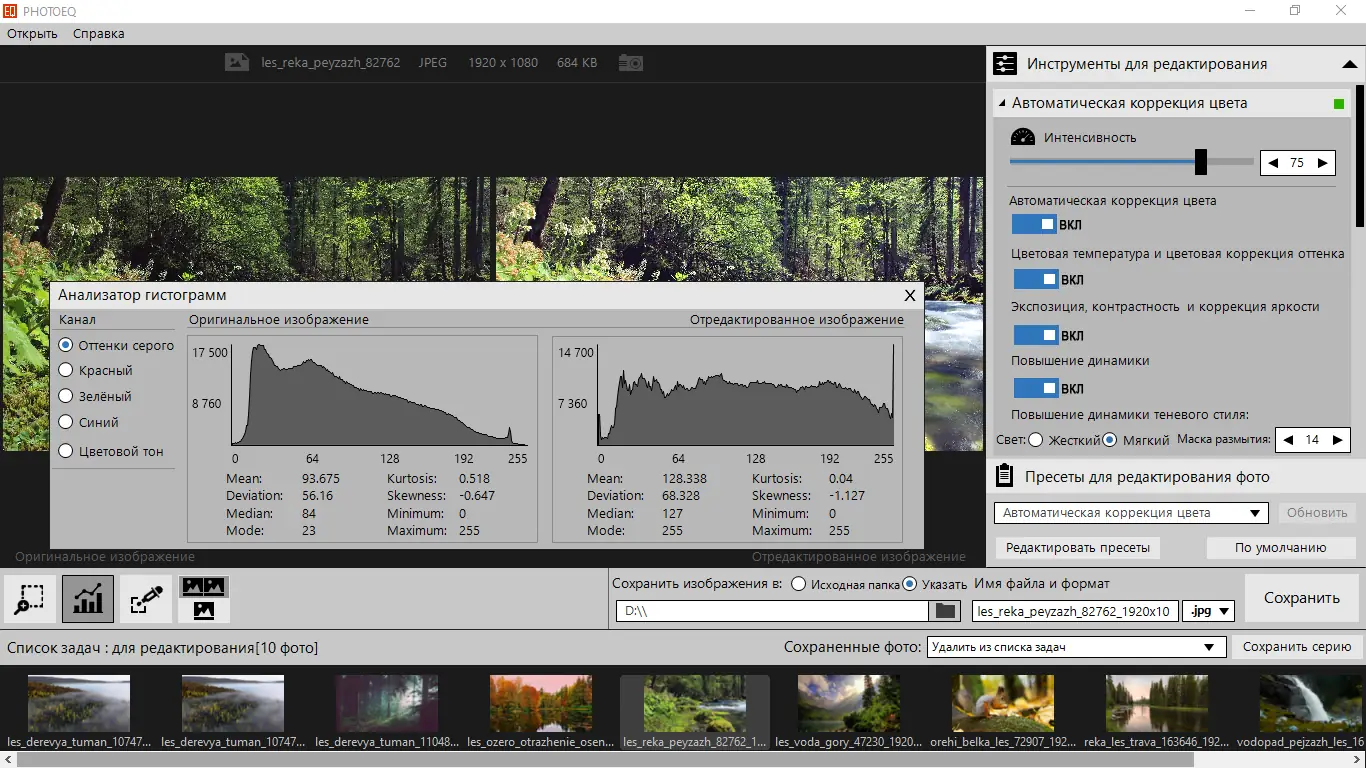Select the color picker eyedropper tool

click(x=146, y=599)
